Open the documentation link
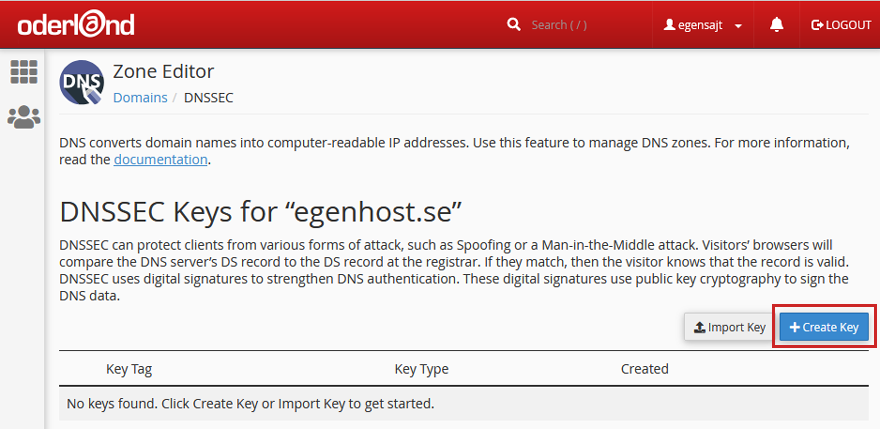The image size is (880, 429). coord(161,159)
